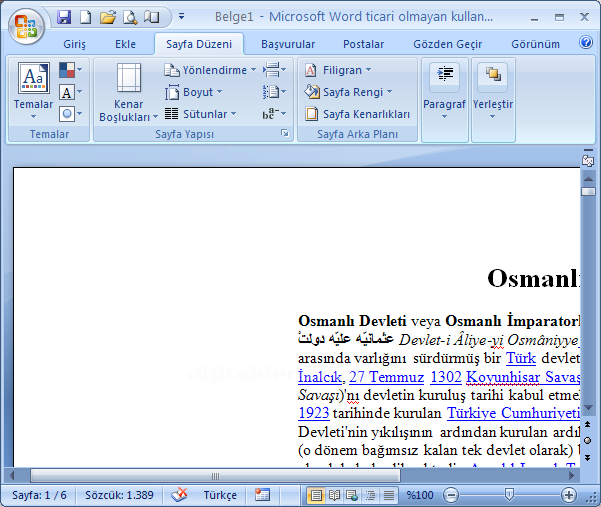The height and width of the screenshot is (507, 601).
Task: Open the theme fonts dropdown
Action: pyautogui.click(x=71, y=92)
